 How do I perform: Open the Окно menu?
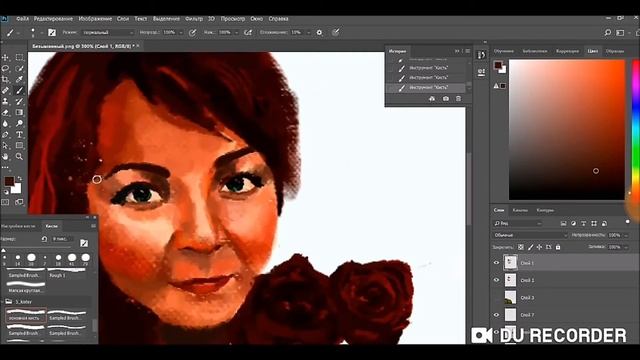[x=256, y=19]
